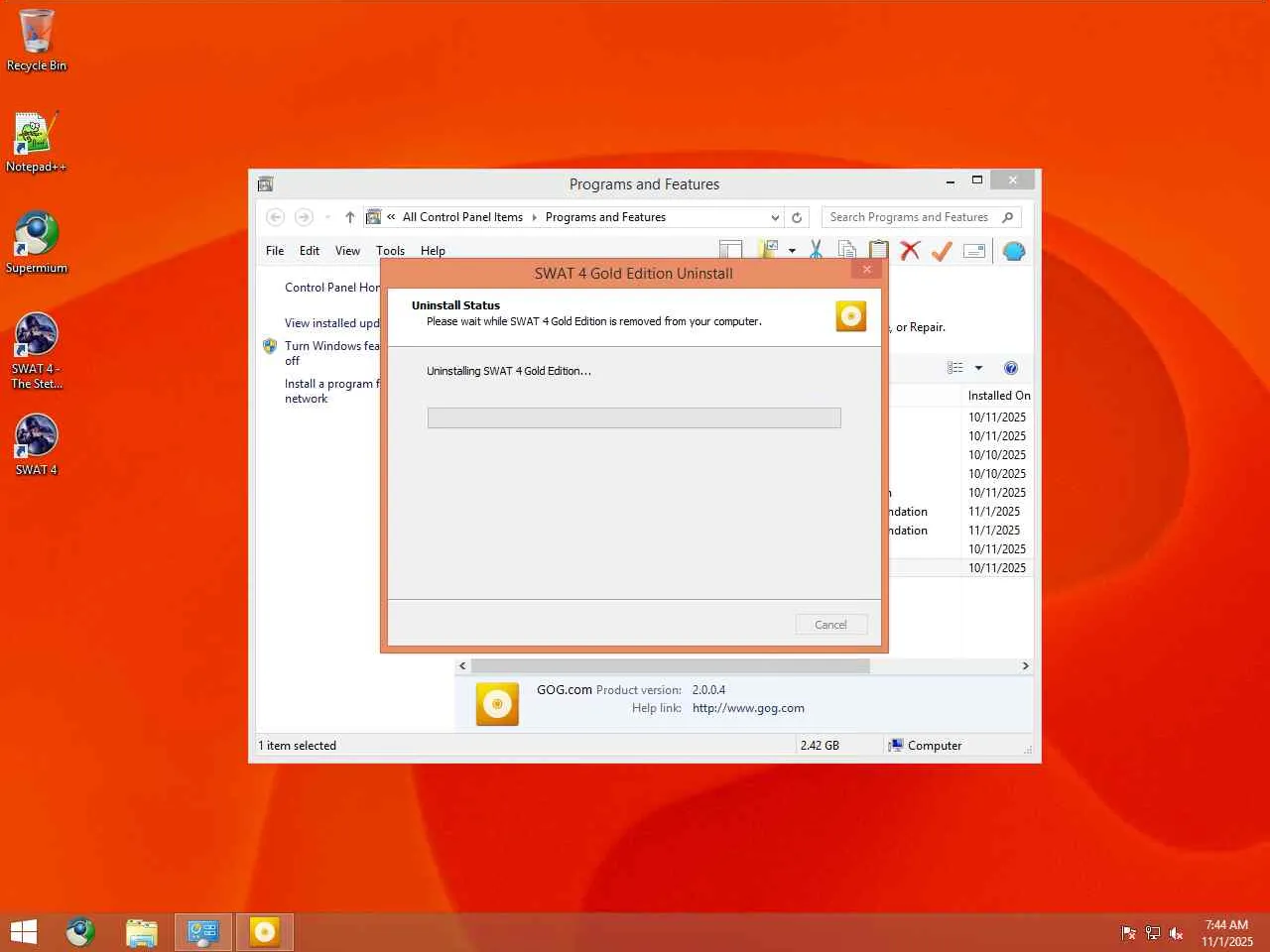Open the View menu
The image size is (1270, 952).
pos(347,251)
